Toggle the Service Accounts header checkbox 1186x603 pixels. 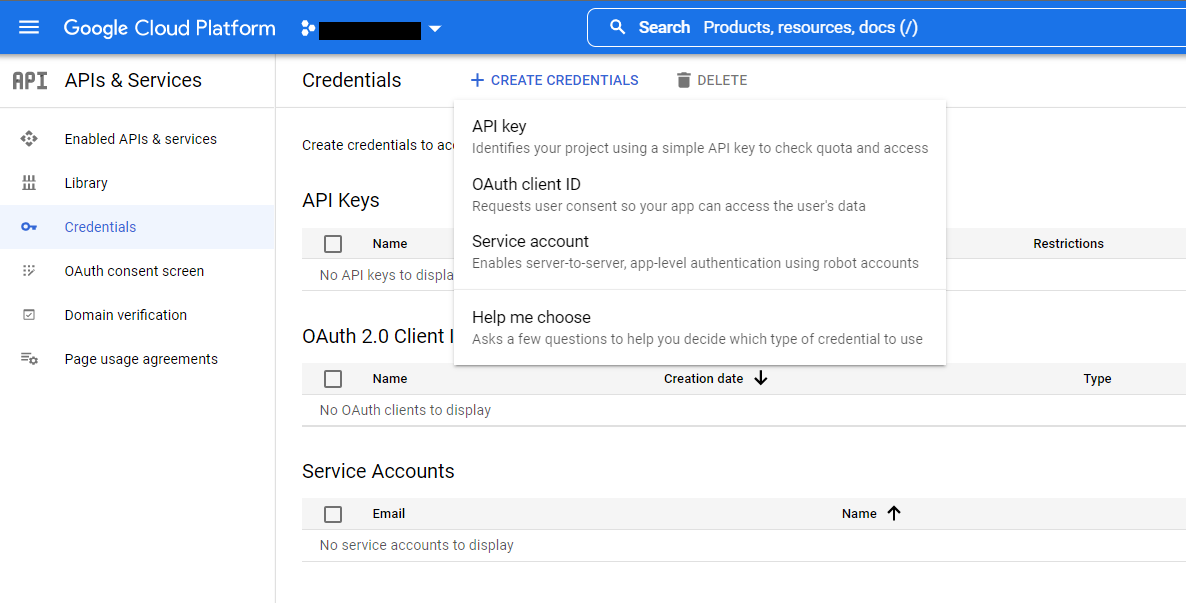[x=333, y=513]
